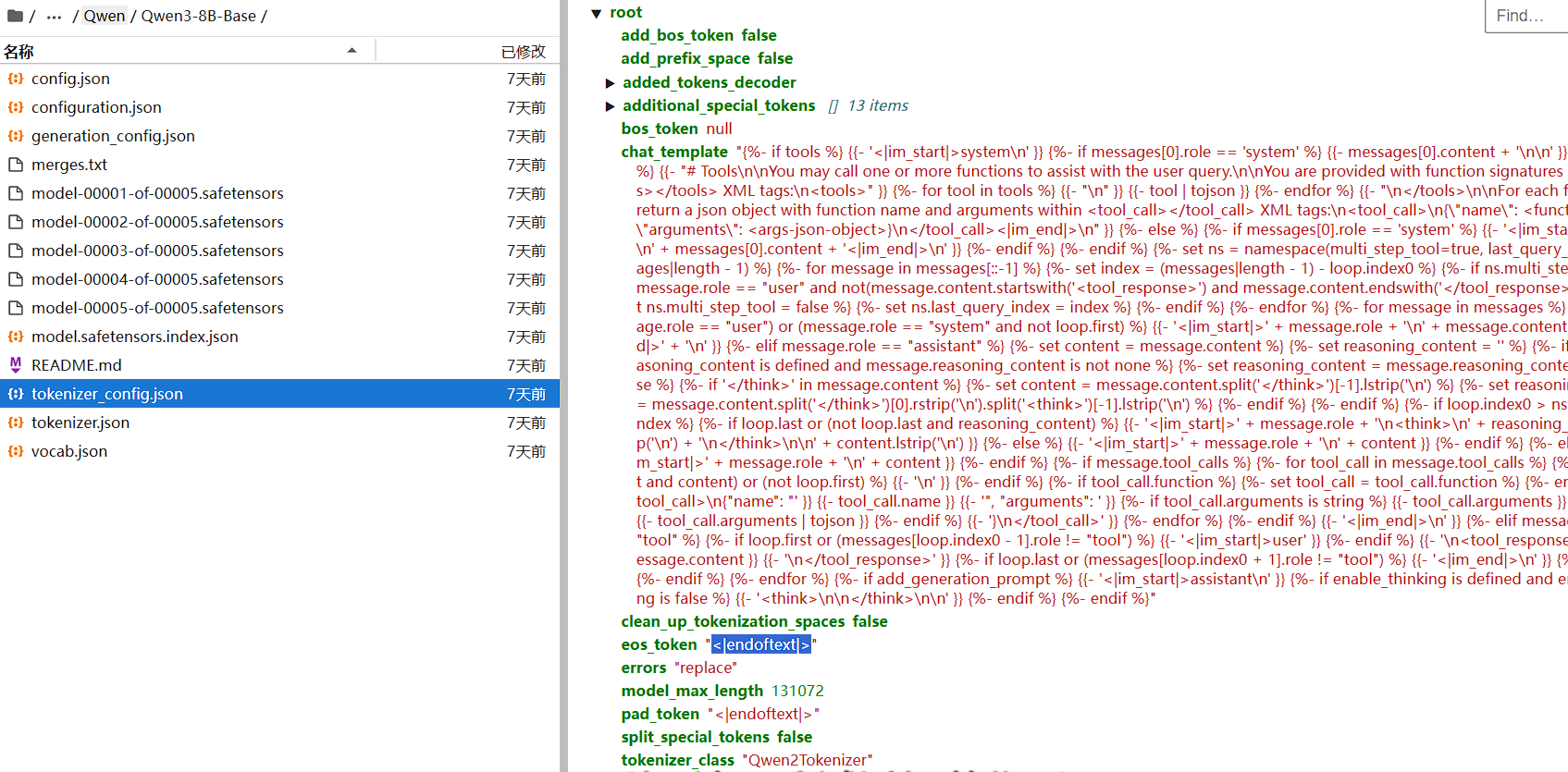Viewport: 1568px width, 772px height.
Task: Click the 13 items count label
Action: point(878,105)
